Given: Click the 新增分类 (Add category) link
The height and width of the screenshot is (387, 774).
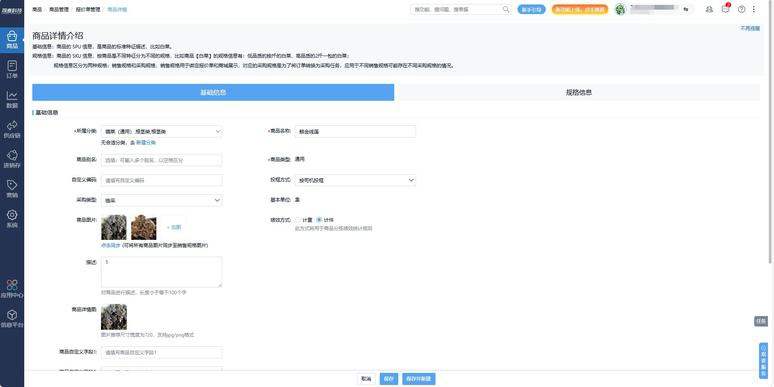Looking at the screenshot, I should coord(146,142).
